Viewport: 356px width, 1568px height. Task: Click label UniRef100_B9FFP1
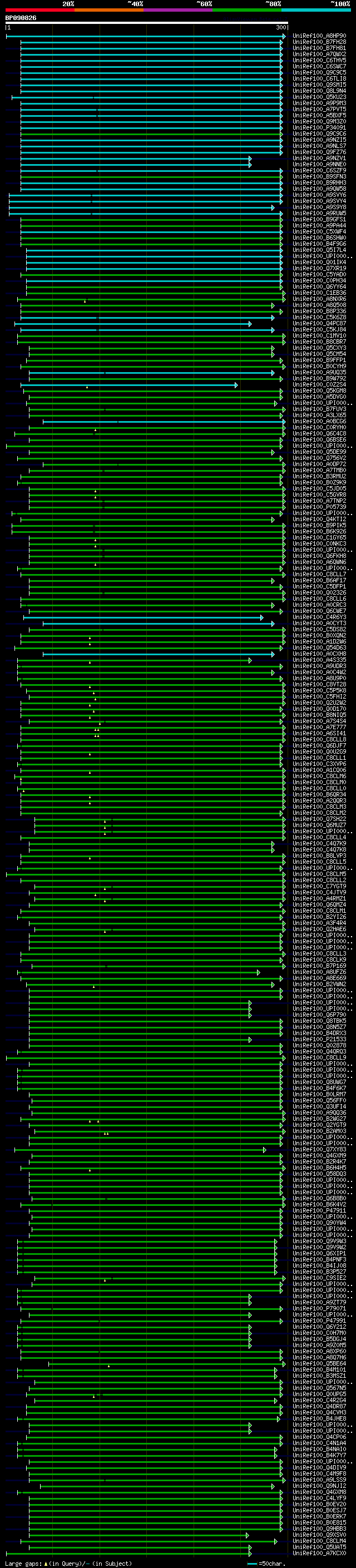click(x=319, y=360)
